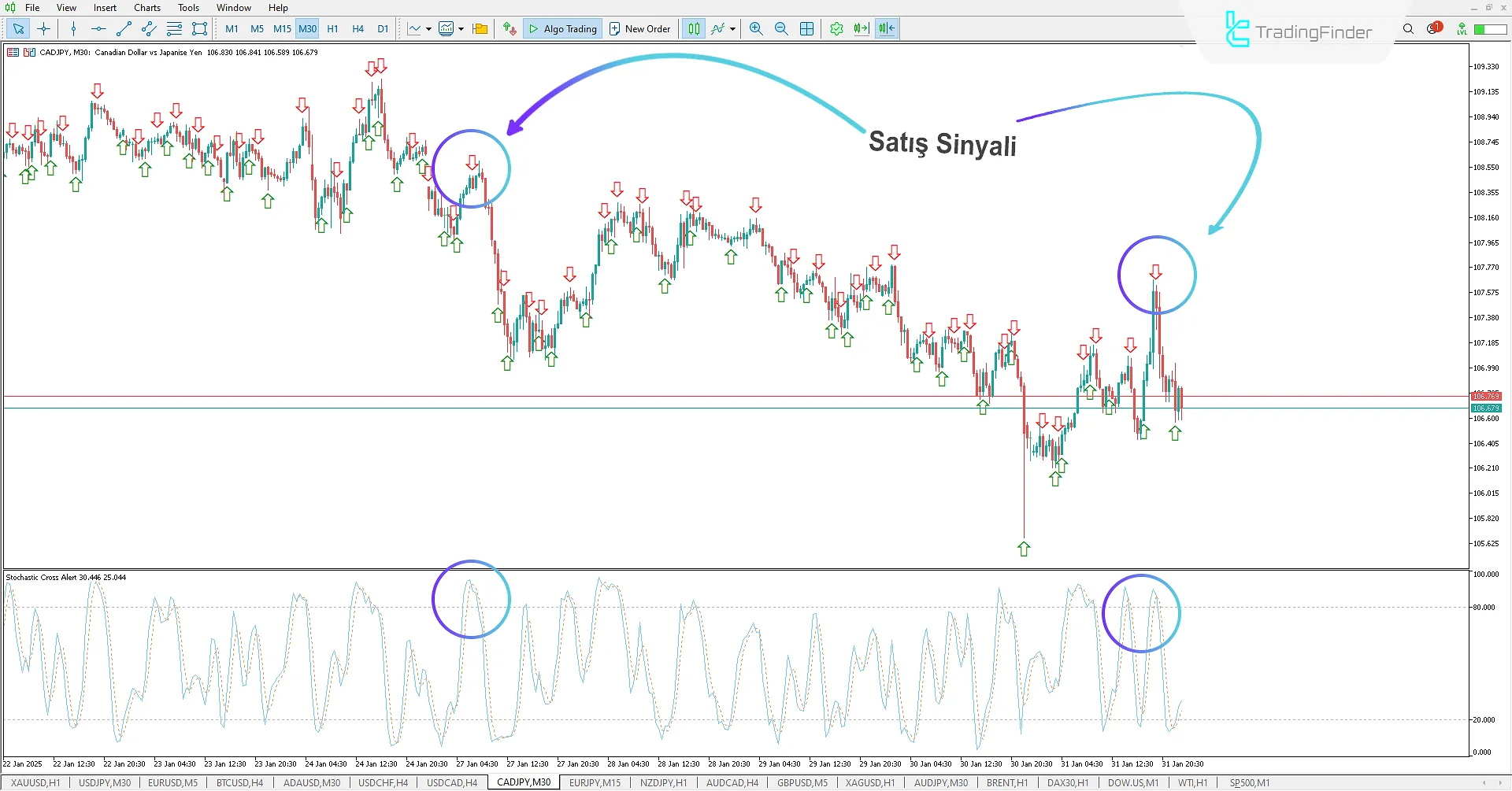Tile chart windows in a grid

tap(806, 28)
